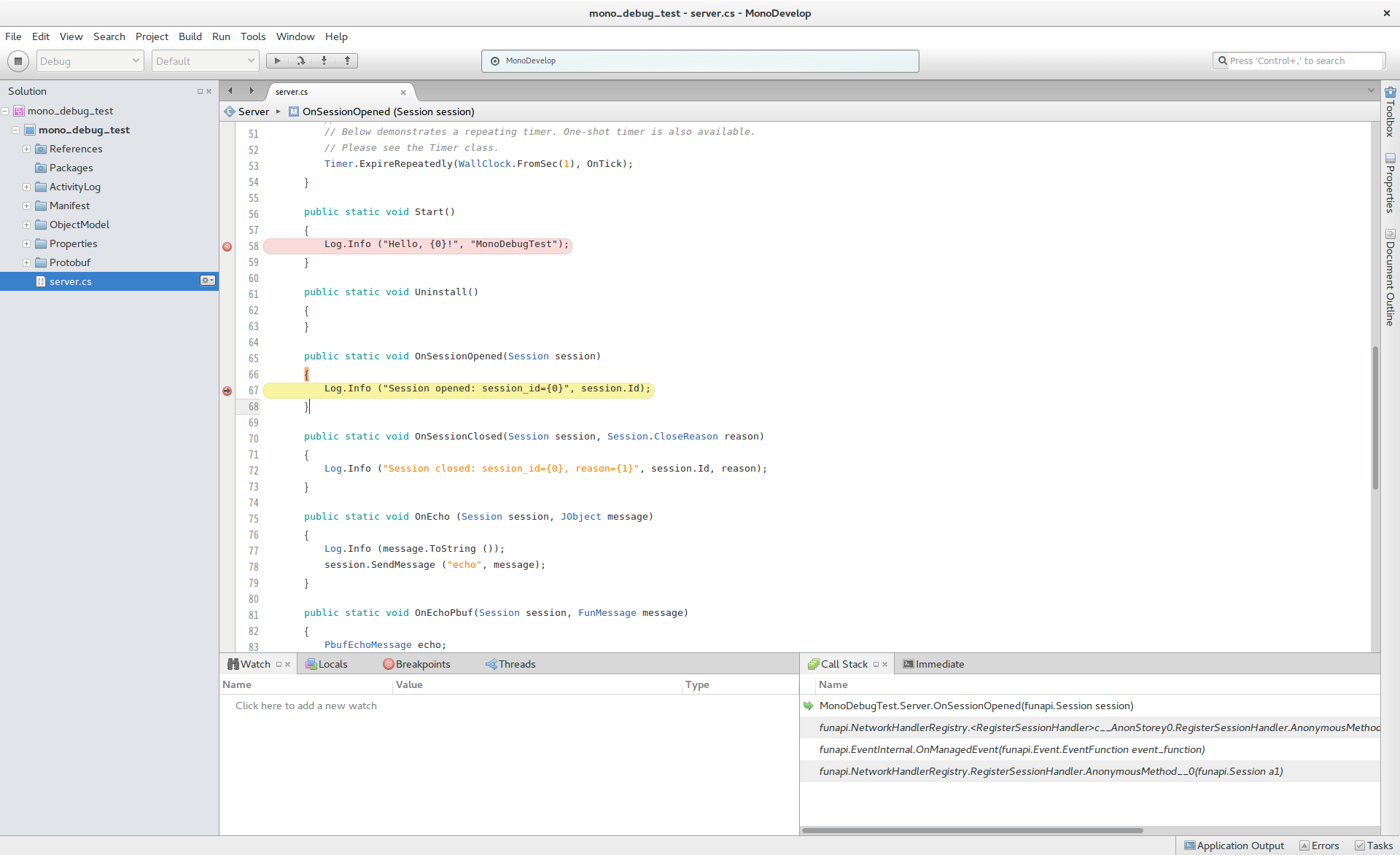Open the Toolbox side pad
The width and height of the screenshot is (1400, 855).
click(x=1391, y=112)
